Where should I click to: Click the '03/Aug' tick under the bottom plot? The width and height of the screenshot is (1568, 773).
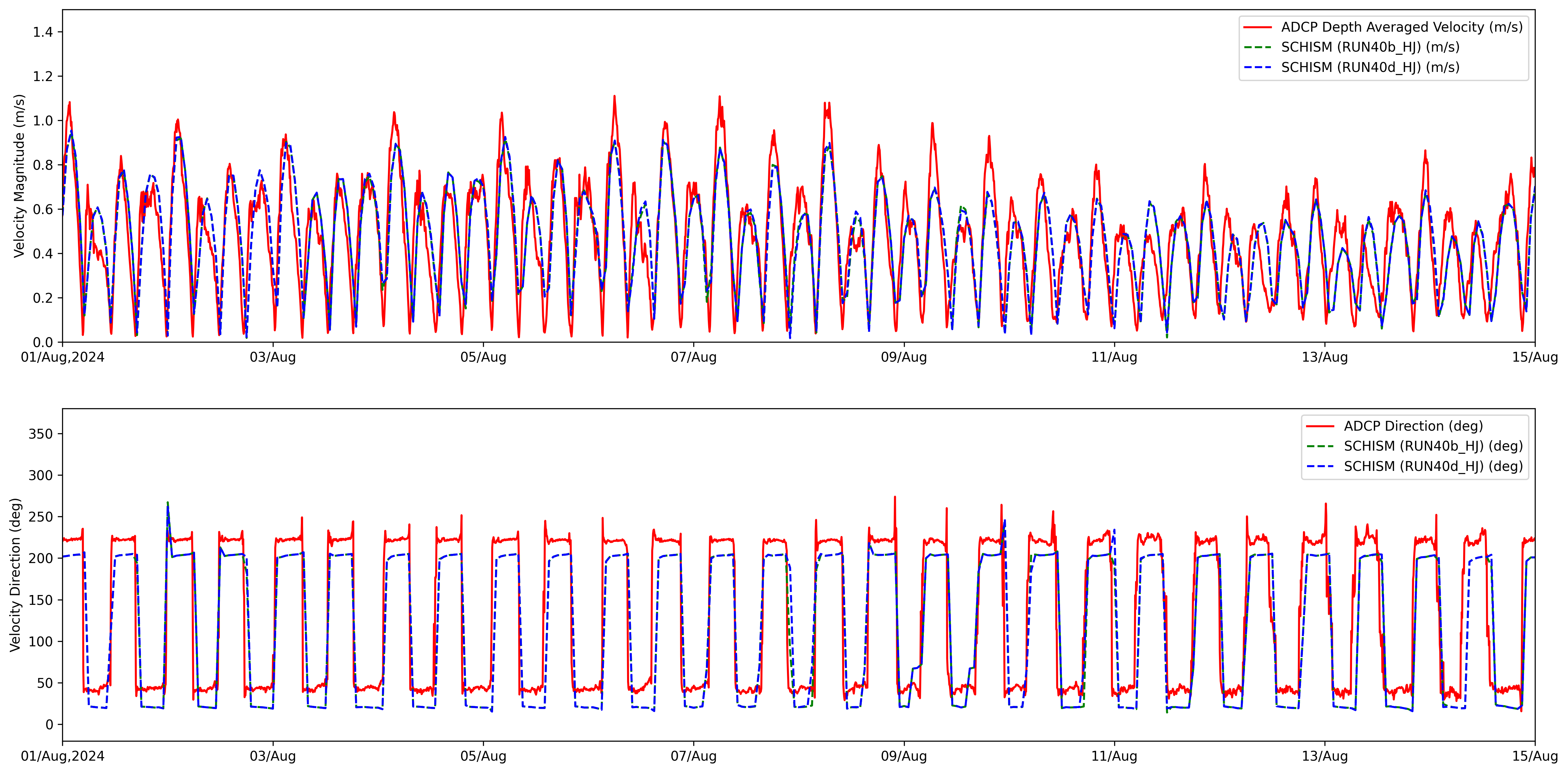(x=273, y=756)
